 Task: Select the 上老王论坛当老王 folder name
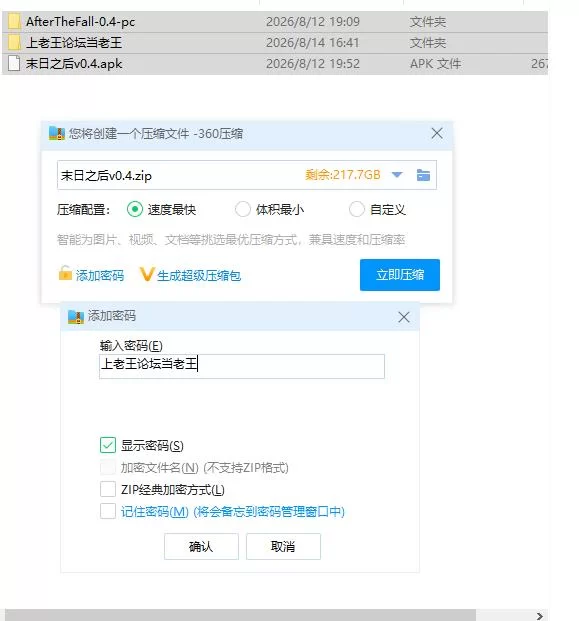pos(74,42)
